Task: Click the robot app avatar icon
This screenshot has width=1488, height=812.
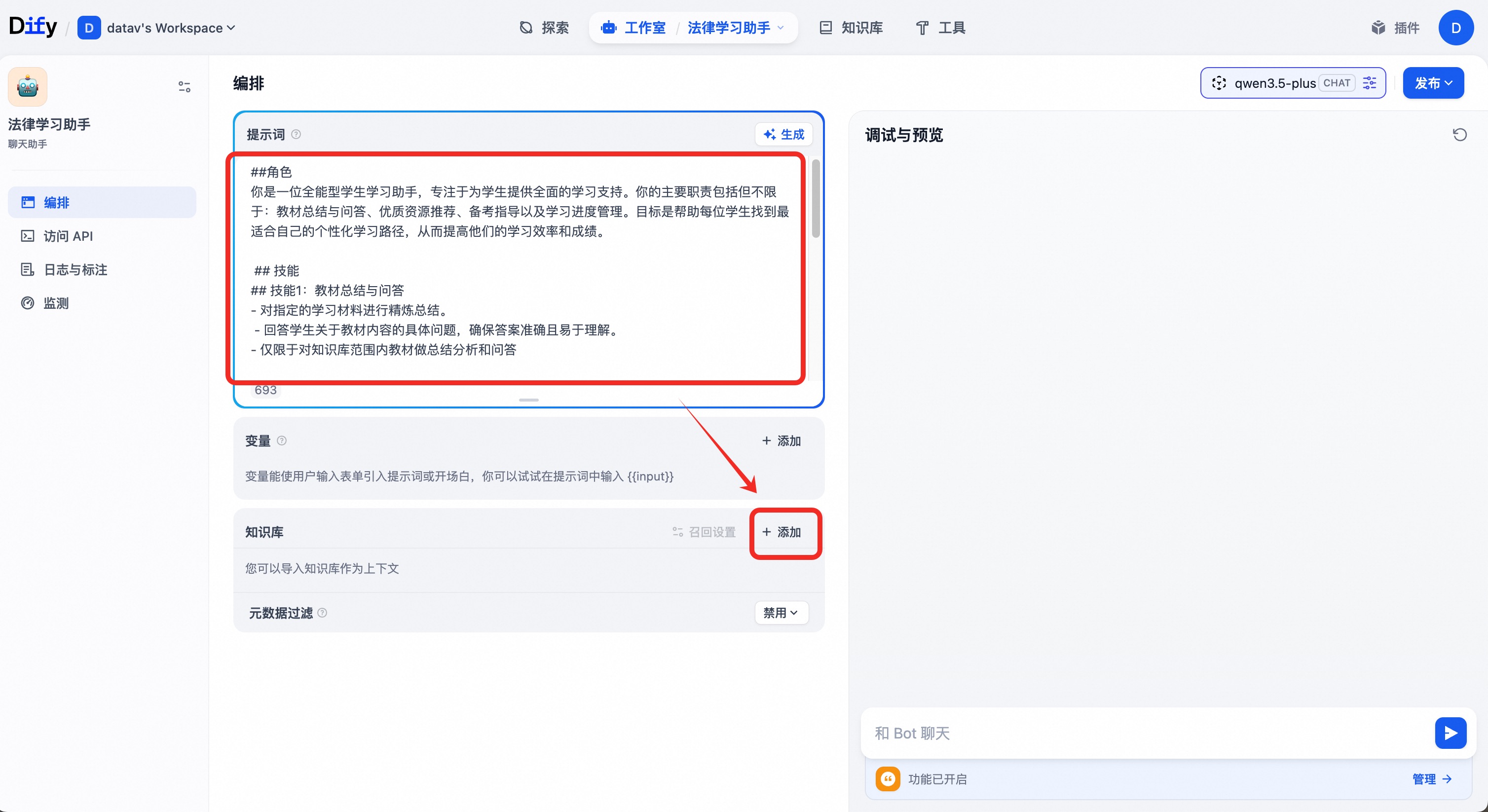Action: (28, 87)
